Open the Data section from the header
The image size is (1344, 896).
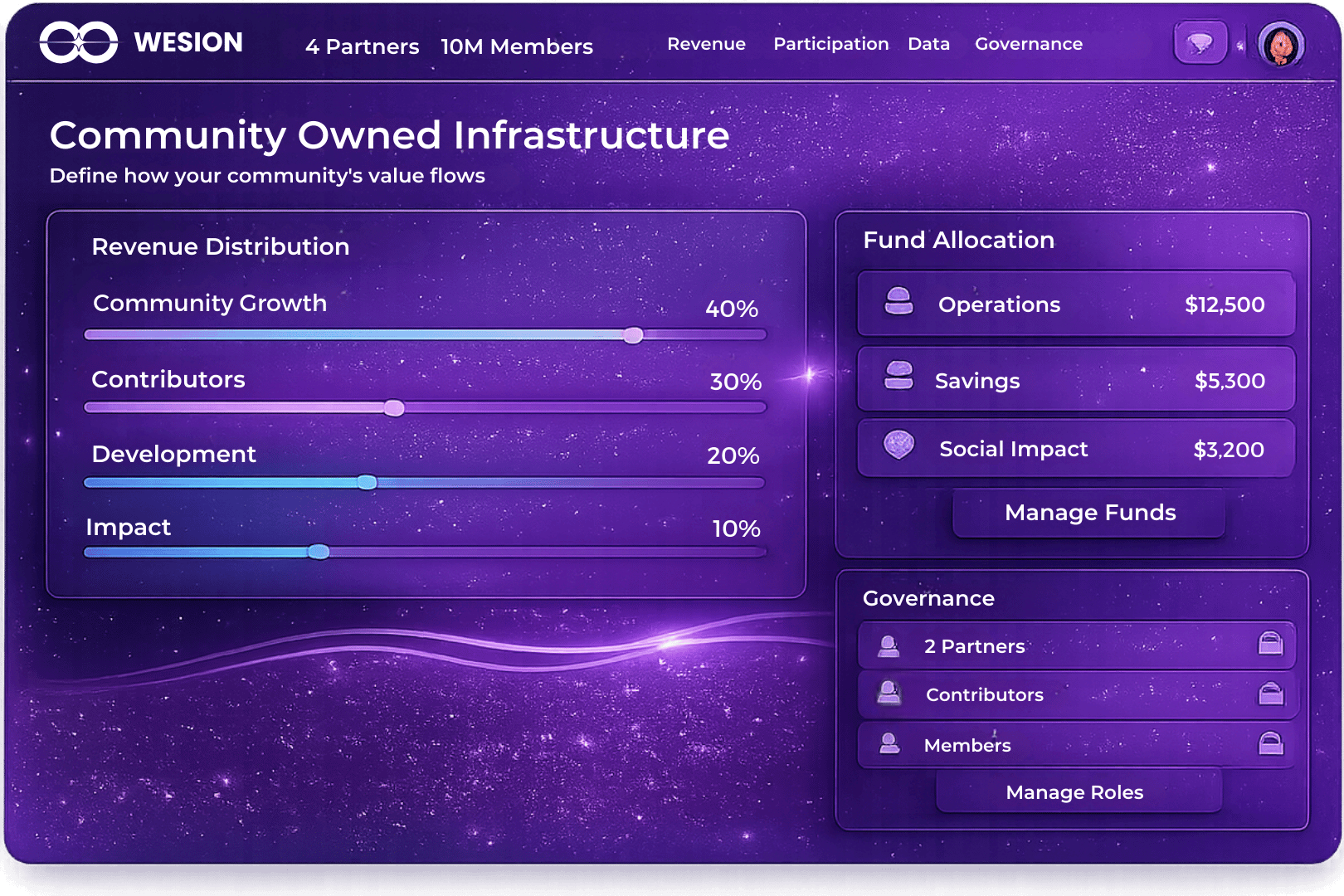[928, 44]
